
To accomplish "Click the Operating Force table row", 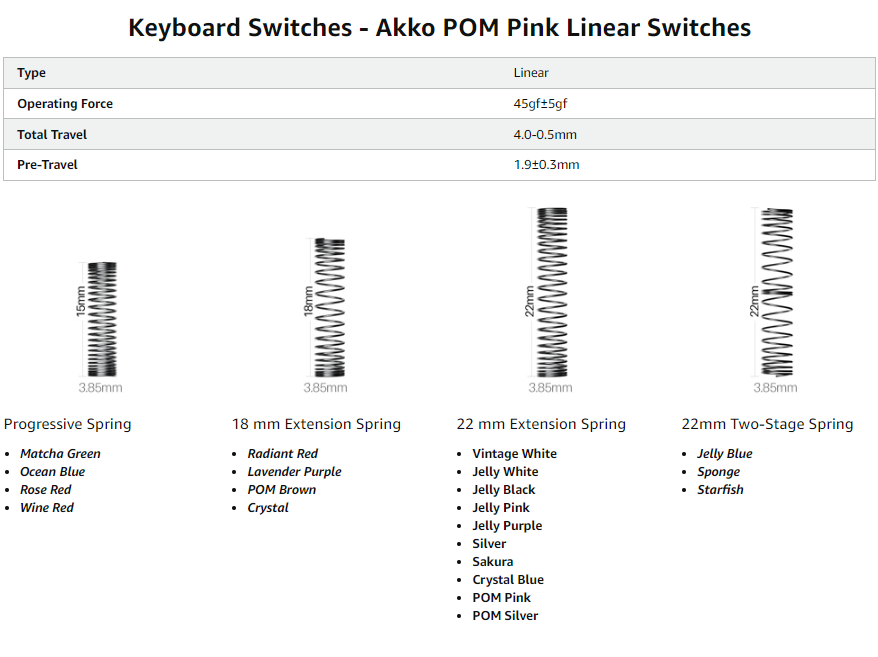I will coord(440,104).
